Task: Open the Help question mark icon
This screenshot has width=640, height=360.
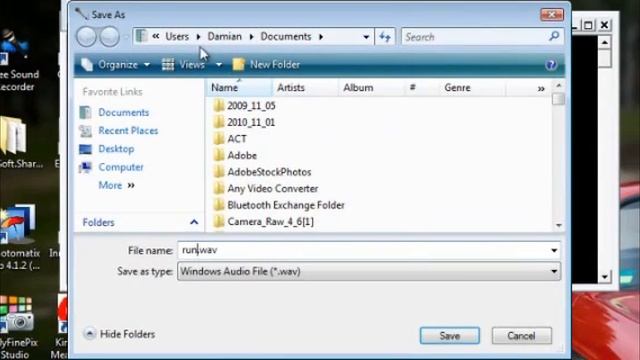Action: 551,64
